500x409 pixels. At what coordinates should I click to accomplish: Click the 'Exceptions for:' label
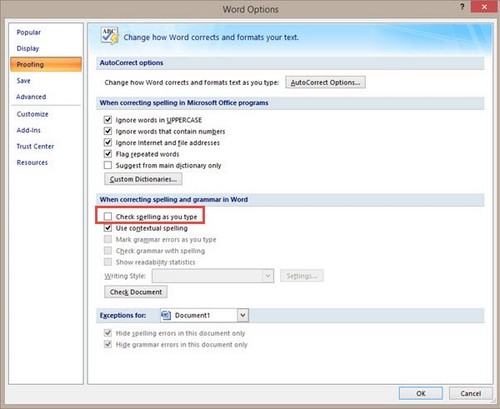point(123,315)
